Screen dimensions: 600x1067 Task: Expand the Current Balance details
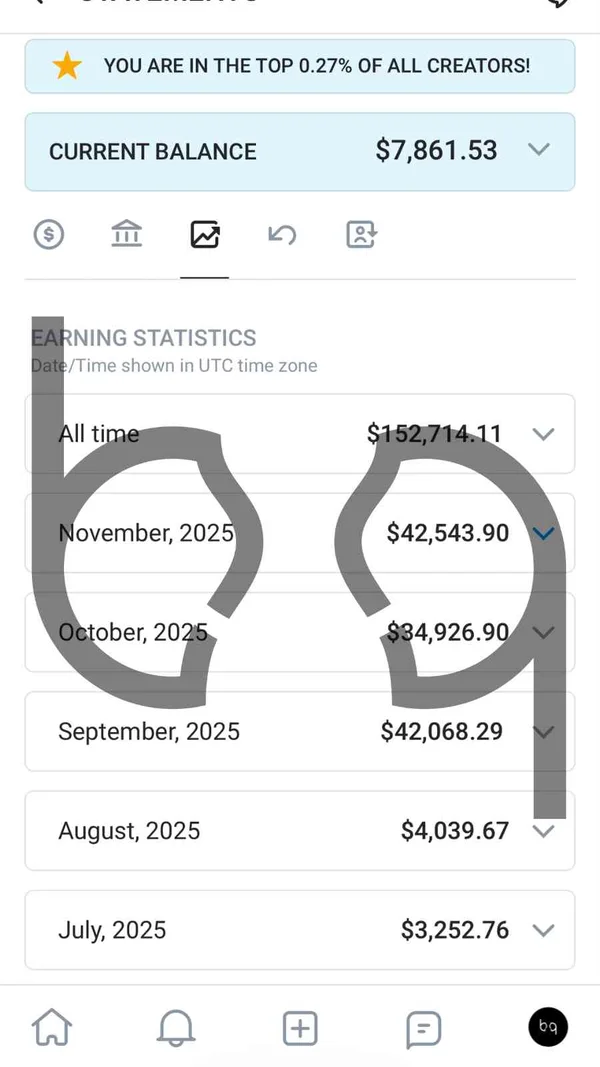tap(539, 151)
